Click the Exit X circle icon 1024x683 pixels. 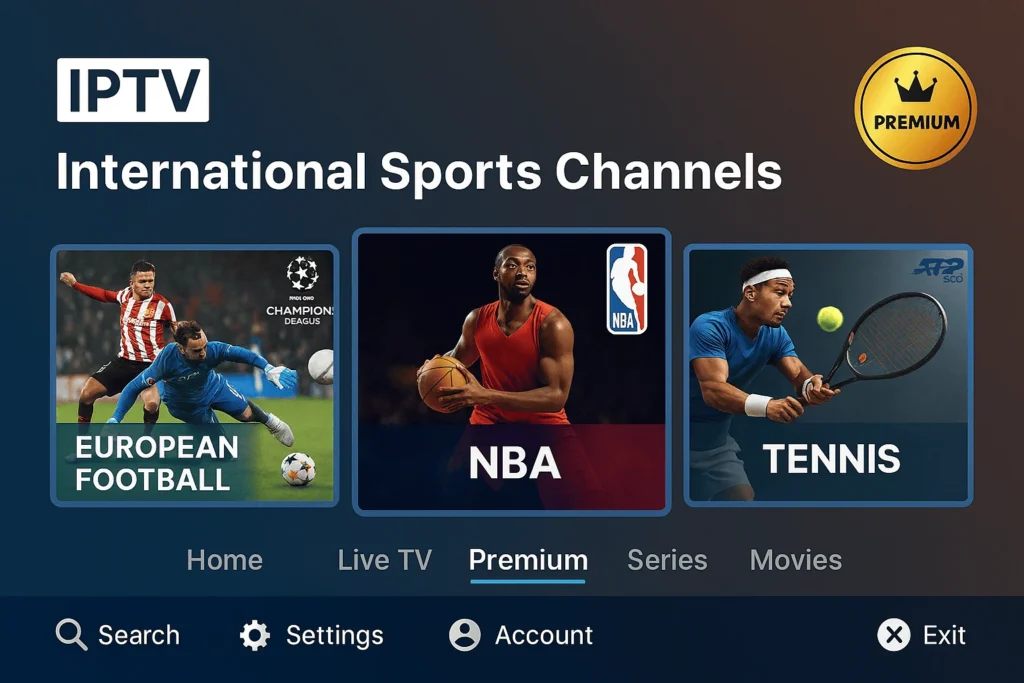coord(893,635)
